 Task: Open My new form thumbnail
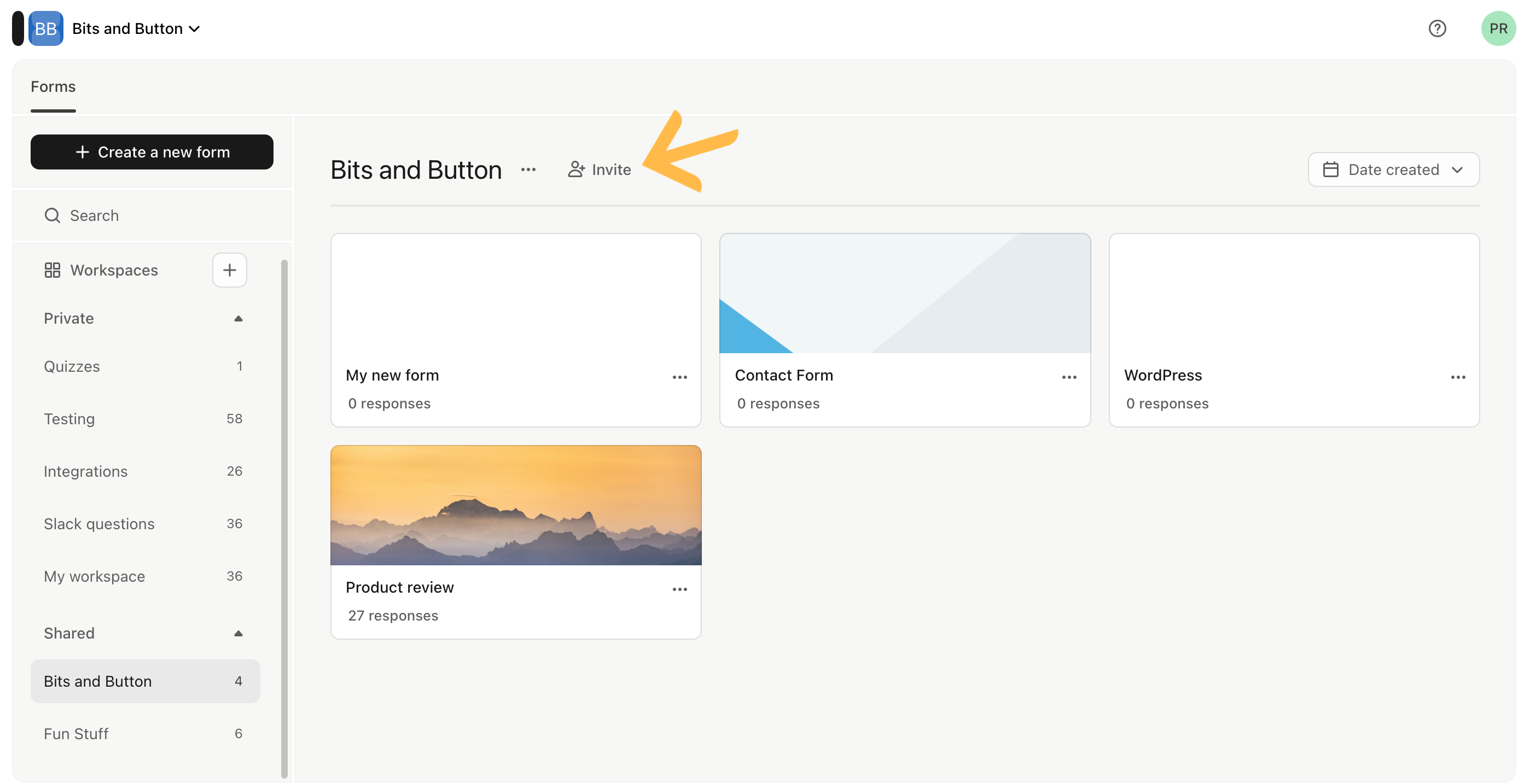coord(516,293)
